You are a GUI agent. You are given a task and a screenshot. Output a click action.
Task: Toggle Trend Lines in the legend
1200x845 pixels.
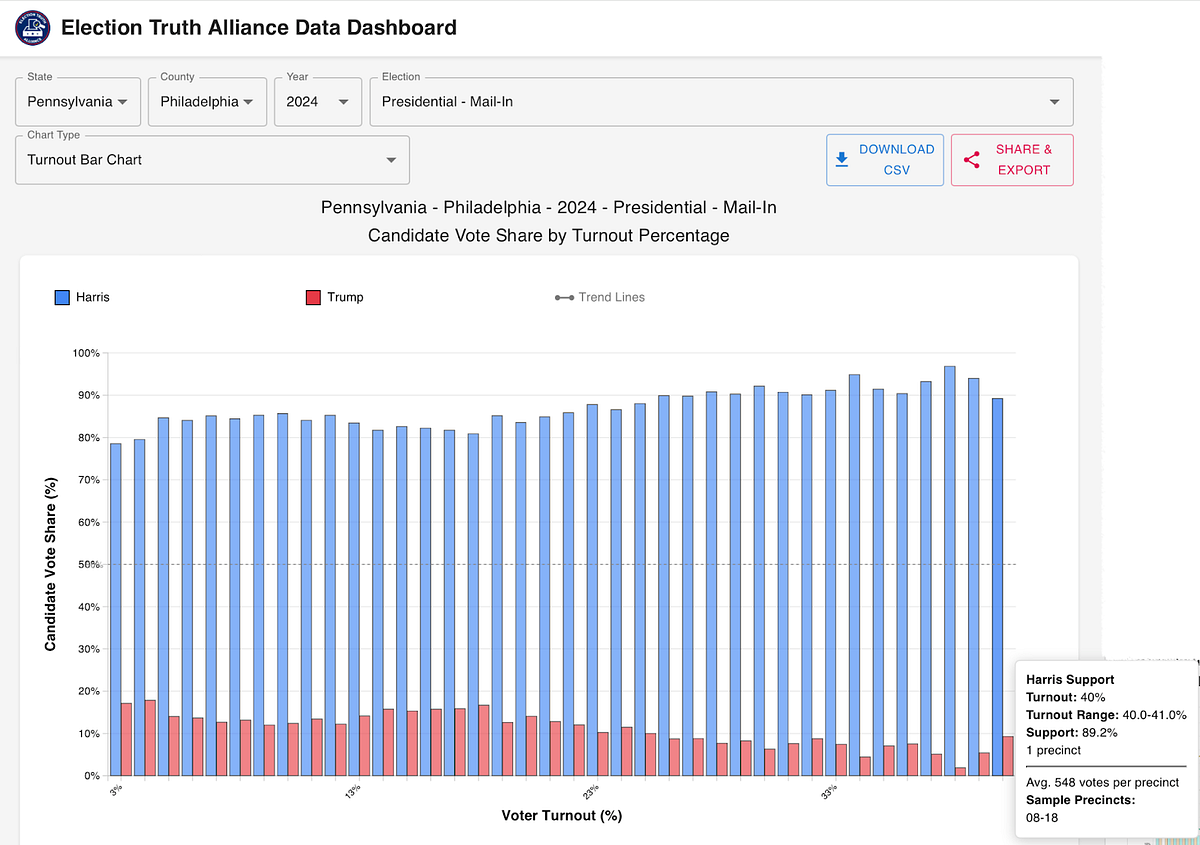[600, 297]
